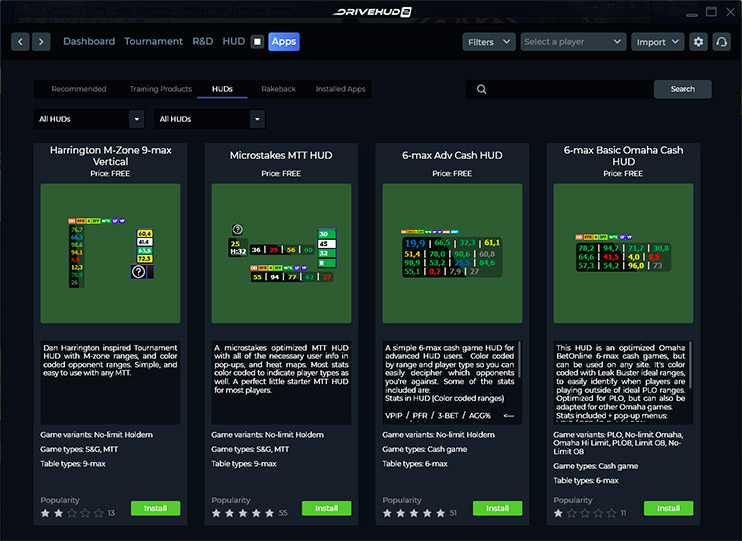Select the HUDs apps tab
The image size is (742, 541).
point(222,89)
